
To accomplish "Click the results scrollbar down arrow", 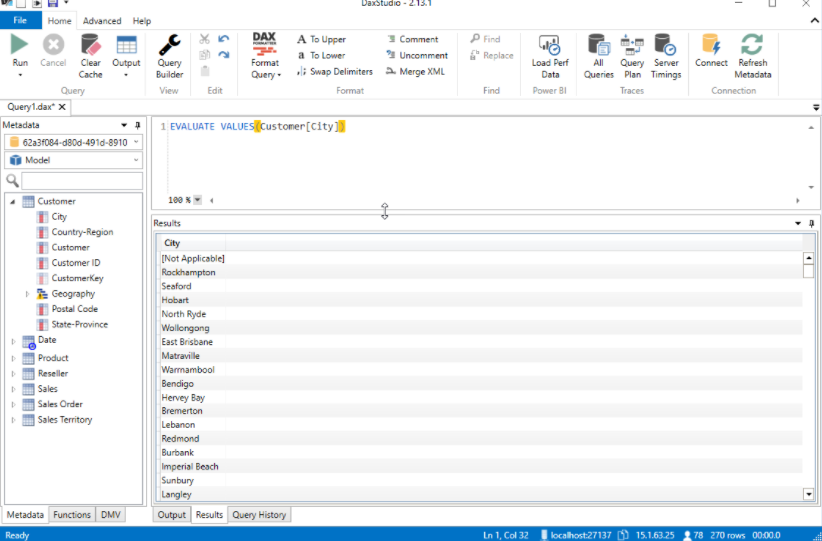I will coord(808,494).
